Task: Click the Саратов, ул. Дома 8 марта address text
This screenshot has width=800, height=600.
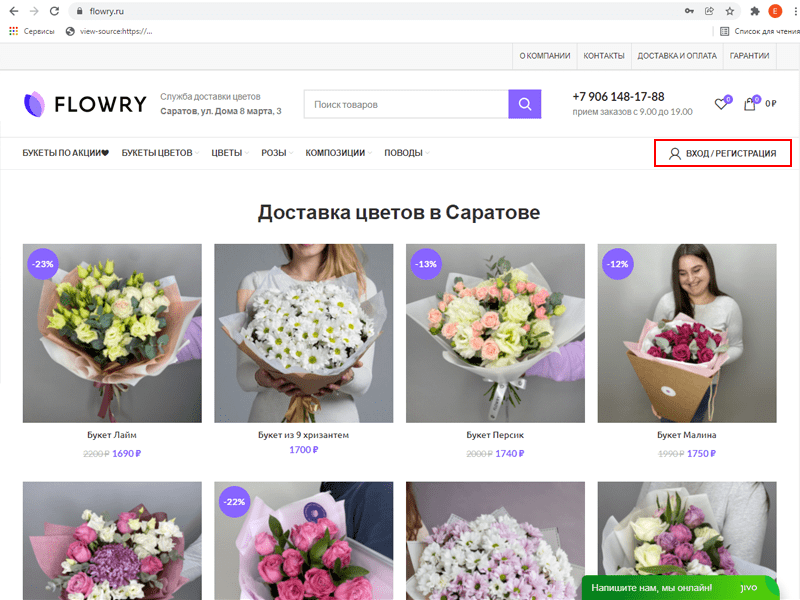Action: point(220,111)
